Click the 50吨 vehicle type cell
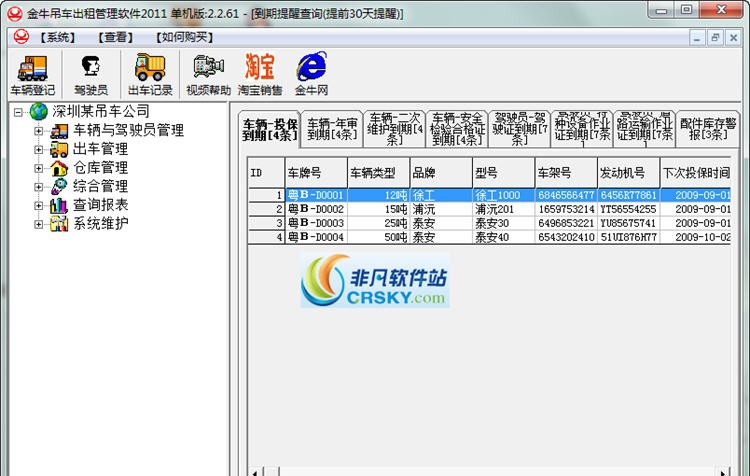Image resolution: width=750 pixels, height=476 pixels. coord(378,237)
